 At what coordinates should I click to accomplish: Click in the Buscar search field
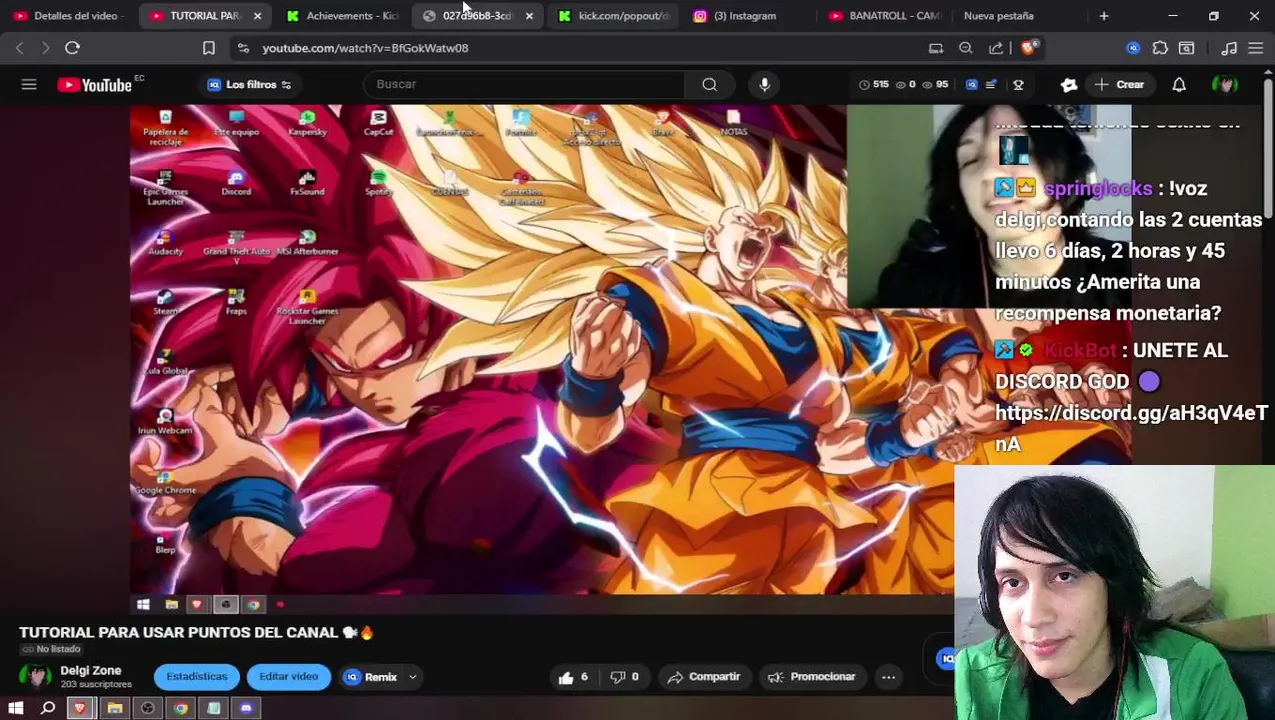[524, 85]
